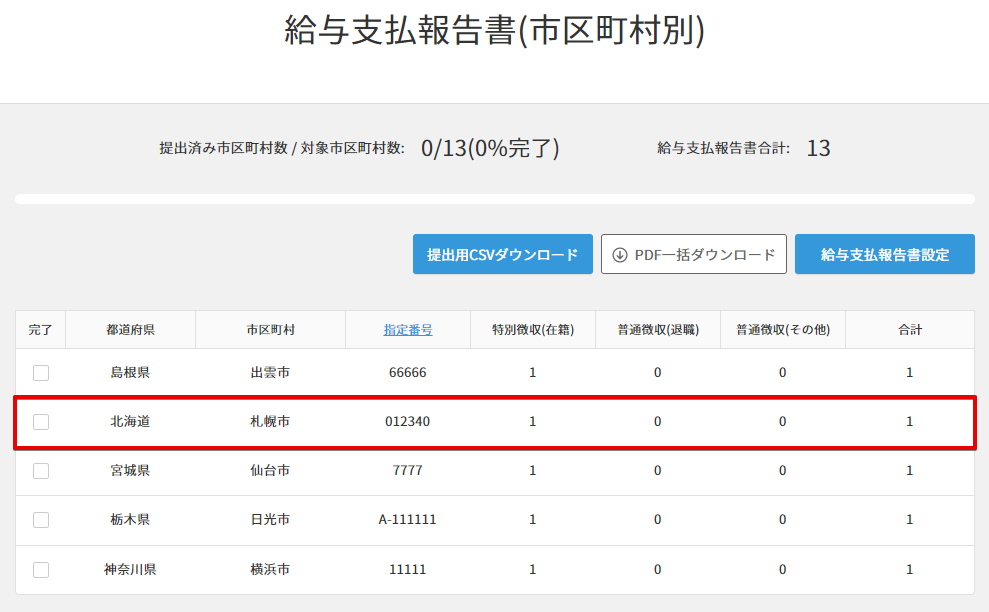
Task: Check the 完了 box for 出雲市
Action: click(x=41, y=373)
